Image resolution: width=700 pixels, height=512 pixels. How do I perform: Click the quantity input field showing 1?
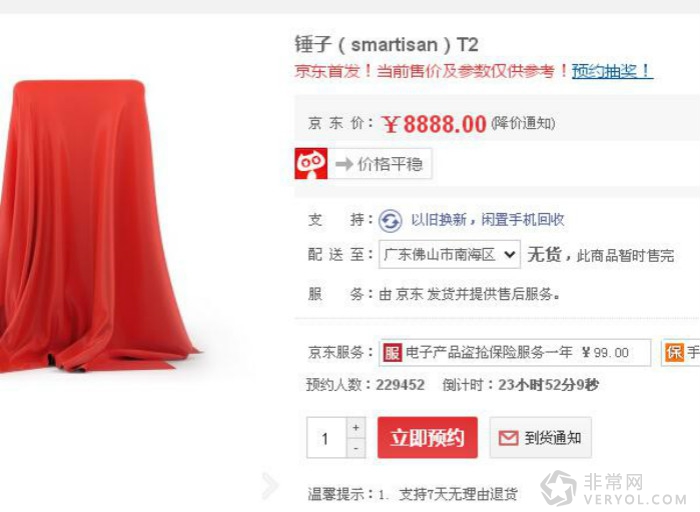coord(326,437)
